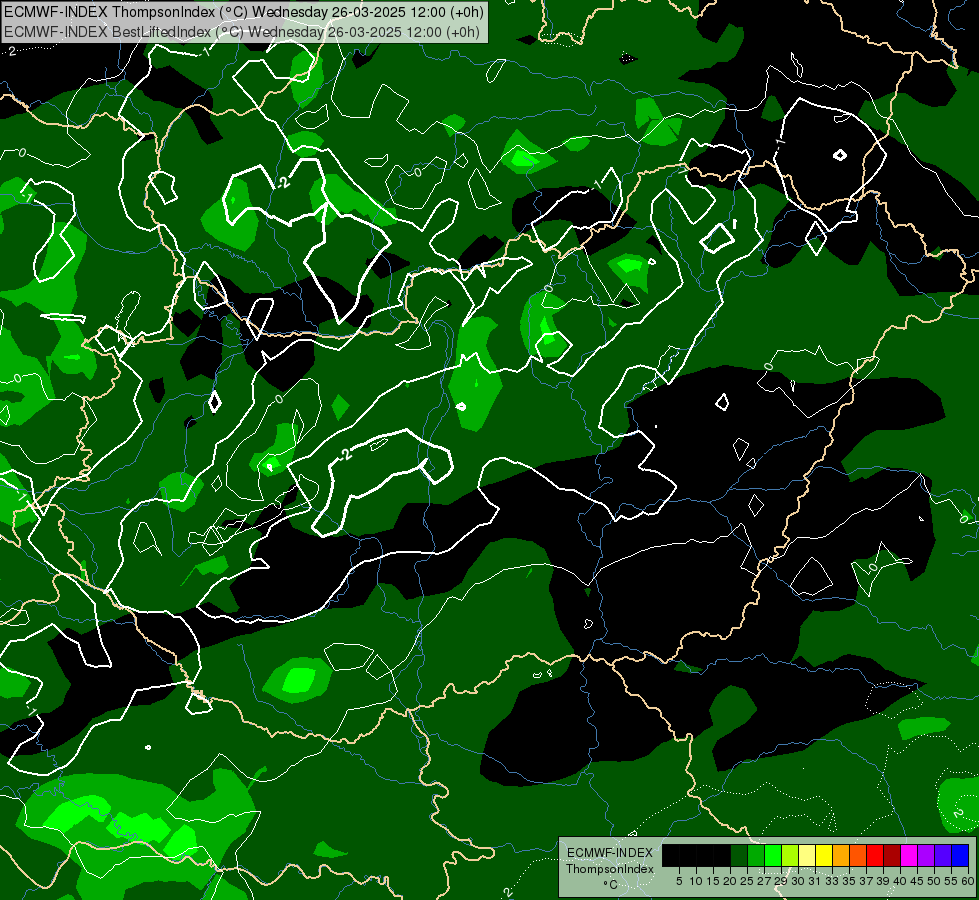
Task: Click legend scale value 29
Action: 781,881
